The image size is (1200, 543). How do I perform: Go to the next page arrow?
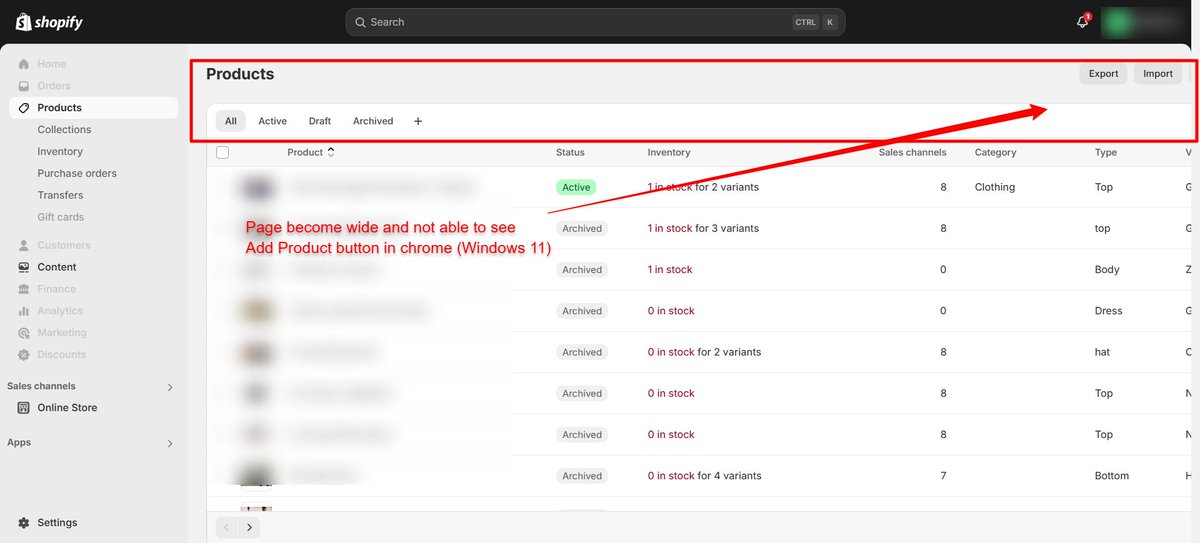coord(249,527)
